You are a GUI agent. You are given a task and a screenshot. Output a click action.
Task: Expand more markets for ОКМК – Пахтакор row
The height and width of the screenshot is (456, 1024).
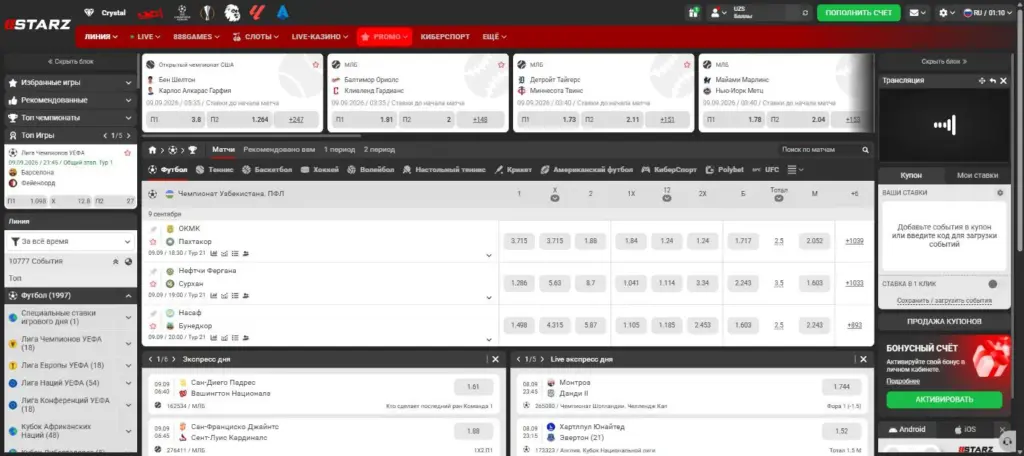click(x=489, y=256)
